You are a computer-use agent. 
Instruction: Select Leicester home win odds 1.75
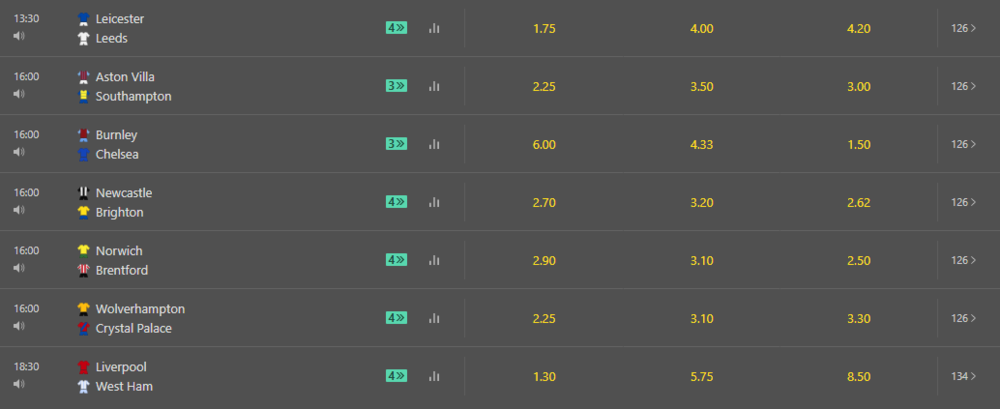tap(544, 29)
